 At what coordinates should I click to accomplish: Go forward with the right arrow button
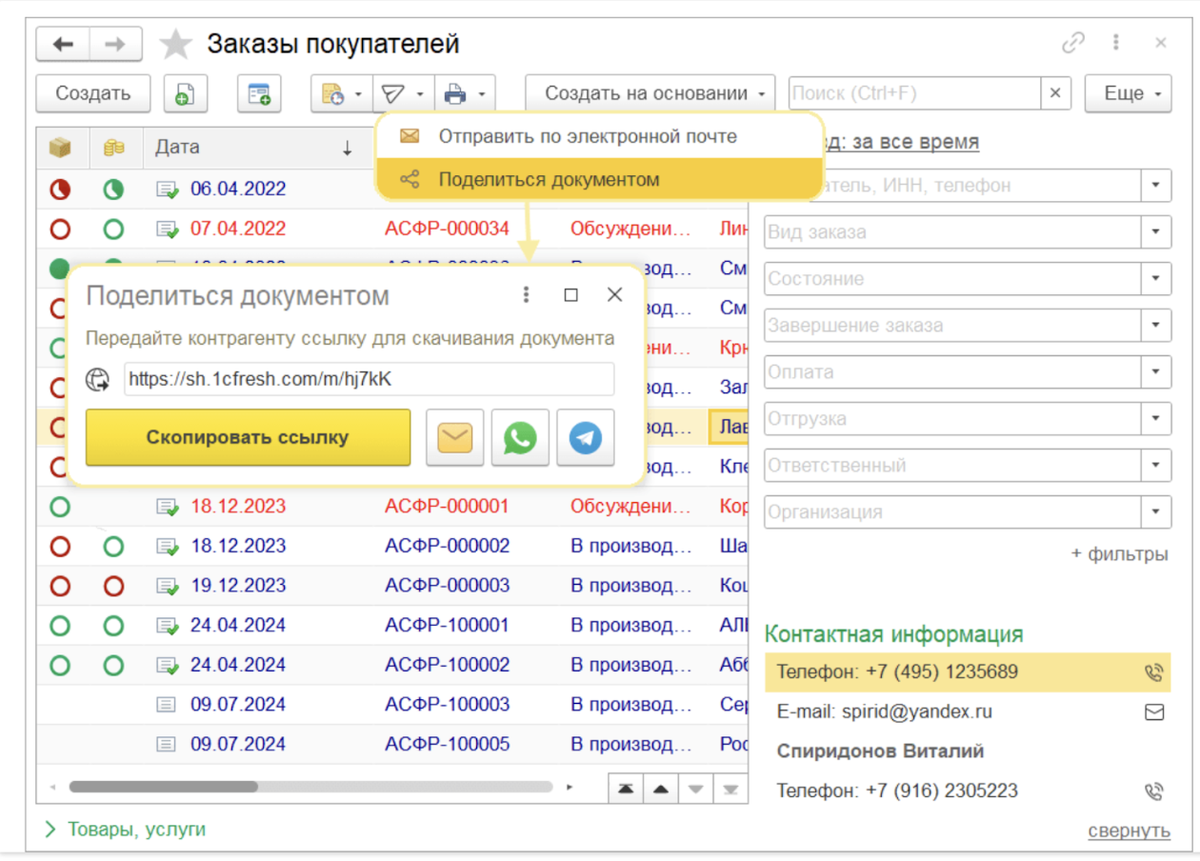pos(116,44)
